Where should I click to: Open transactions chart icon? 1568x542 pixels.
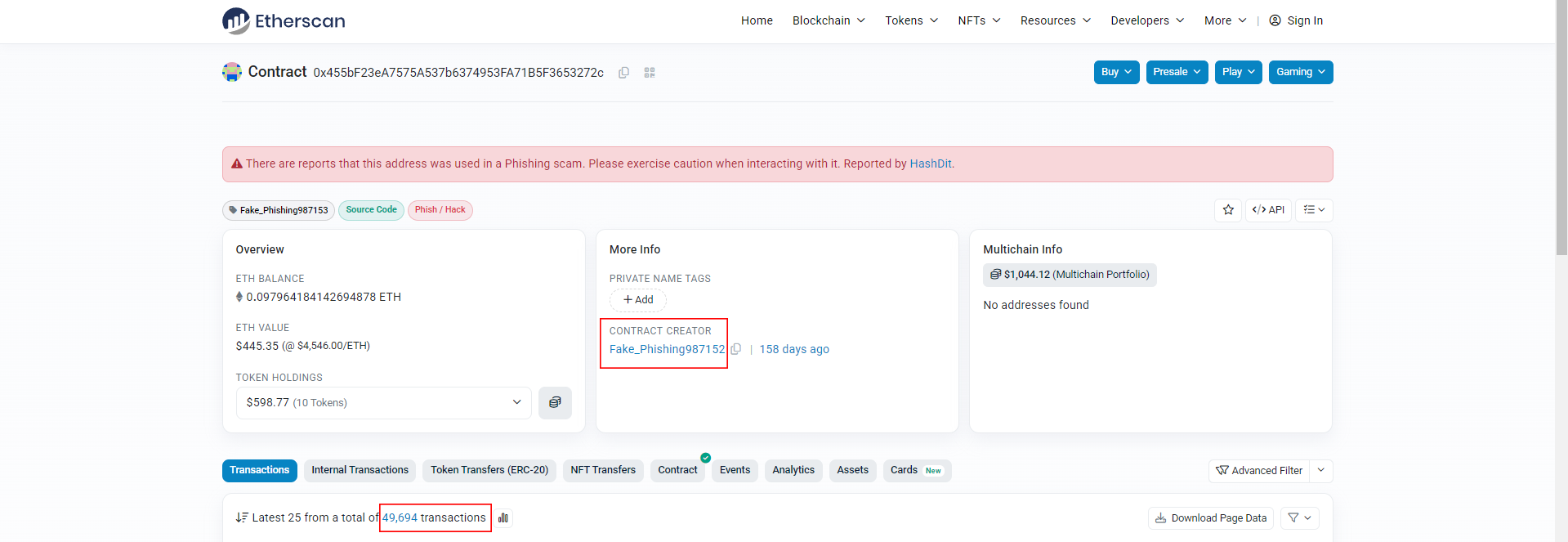(503, 517)
